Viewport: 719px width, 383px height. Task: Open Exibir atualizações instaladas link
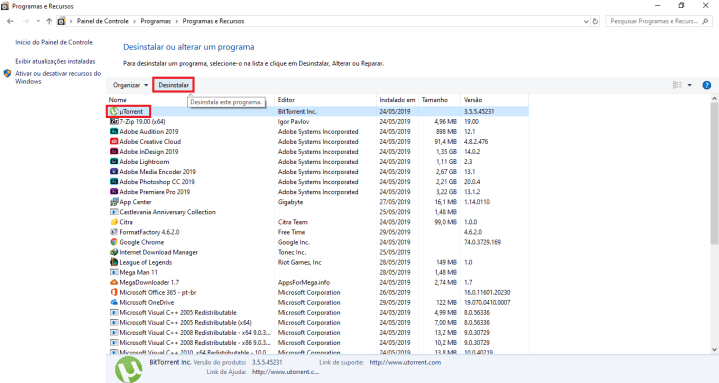point(55,61)
